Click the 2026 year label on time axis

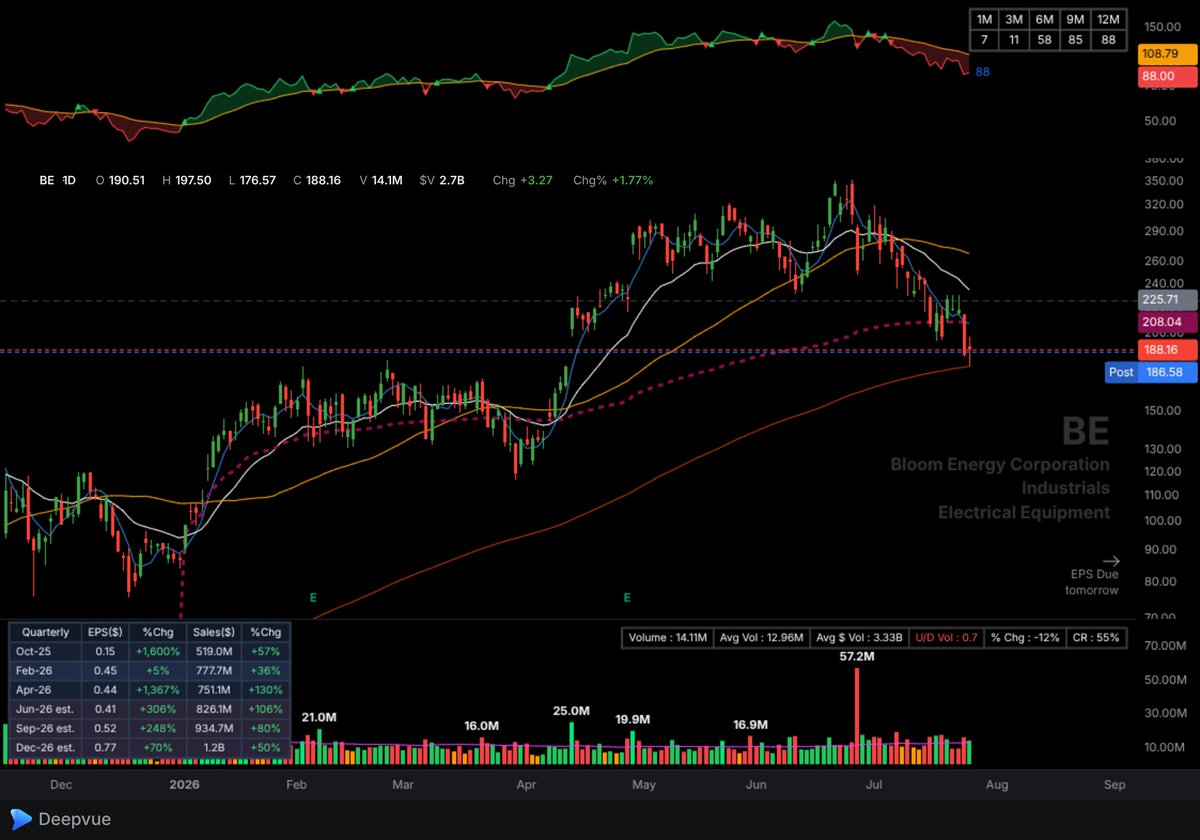click(184, 785)
